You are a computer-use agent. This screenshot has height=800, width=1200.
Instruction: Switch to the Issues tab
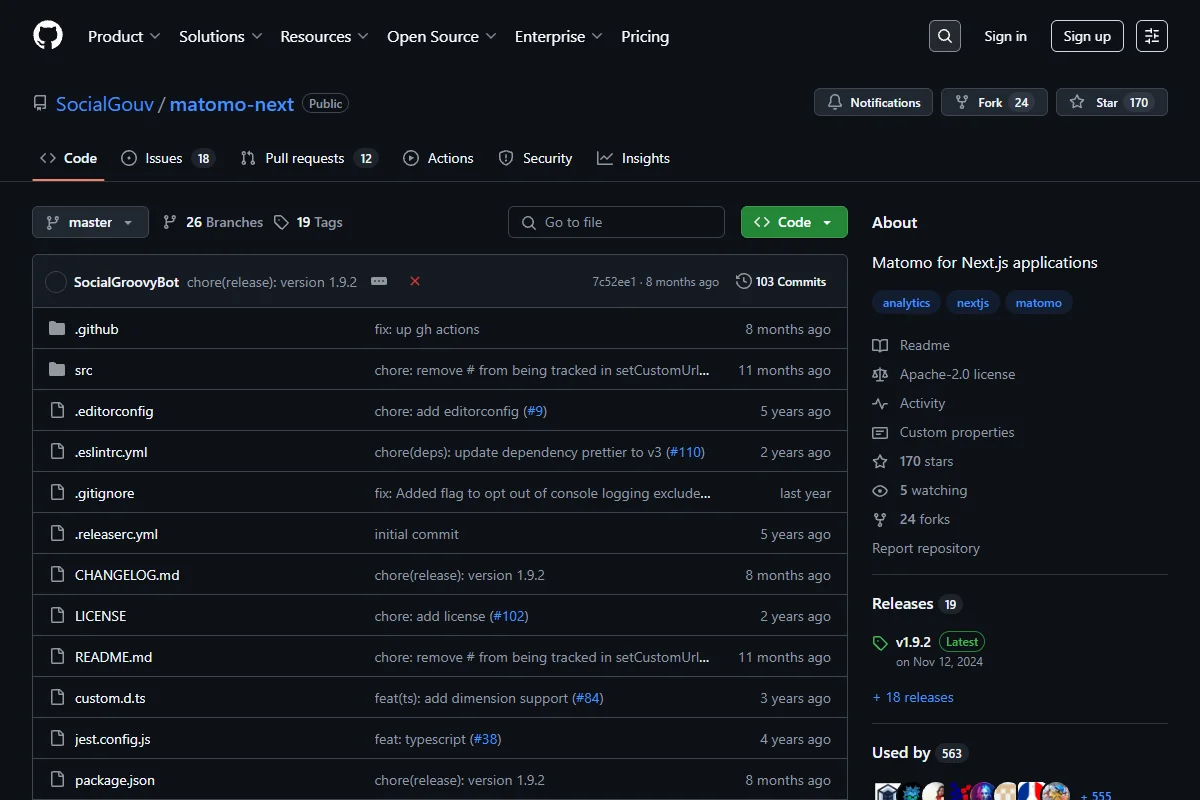point(168,158)
